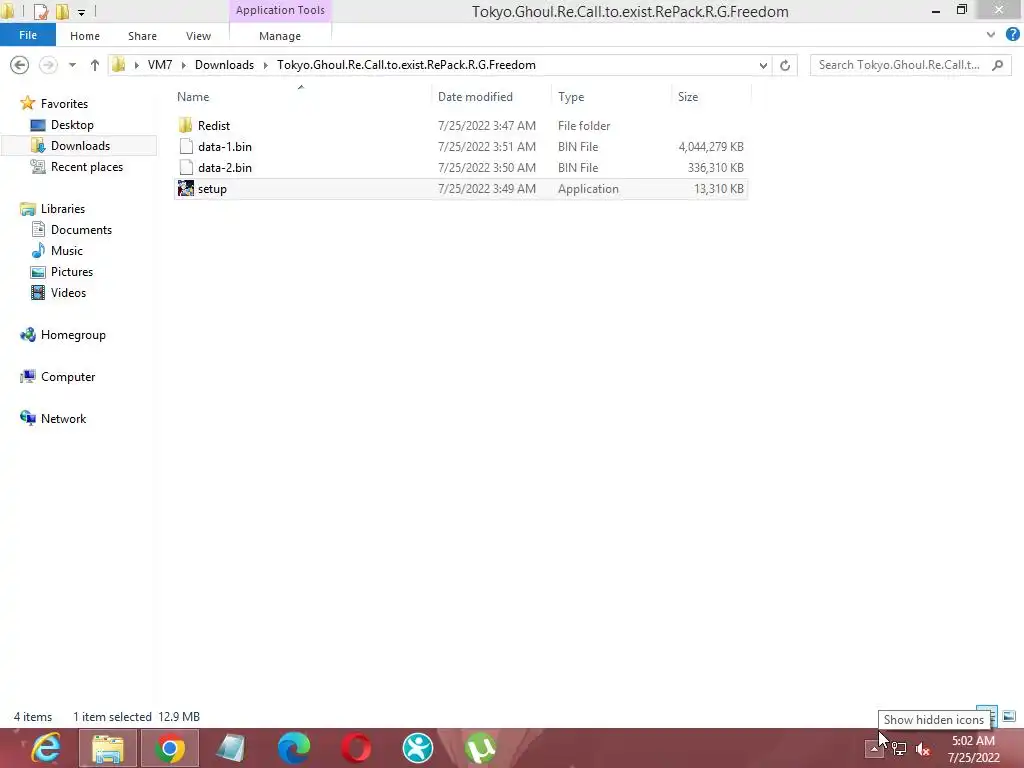
Task: Open the Manage ribbon tab
Action: [x=280, y=36]
